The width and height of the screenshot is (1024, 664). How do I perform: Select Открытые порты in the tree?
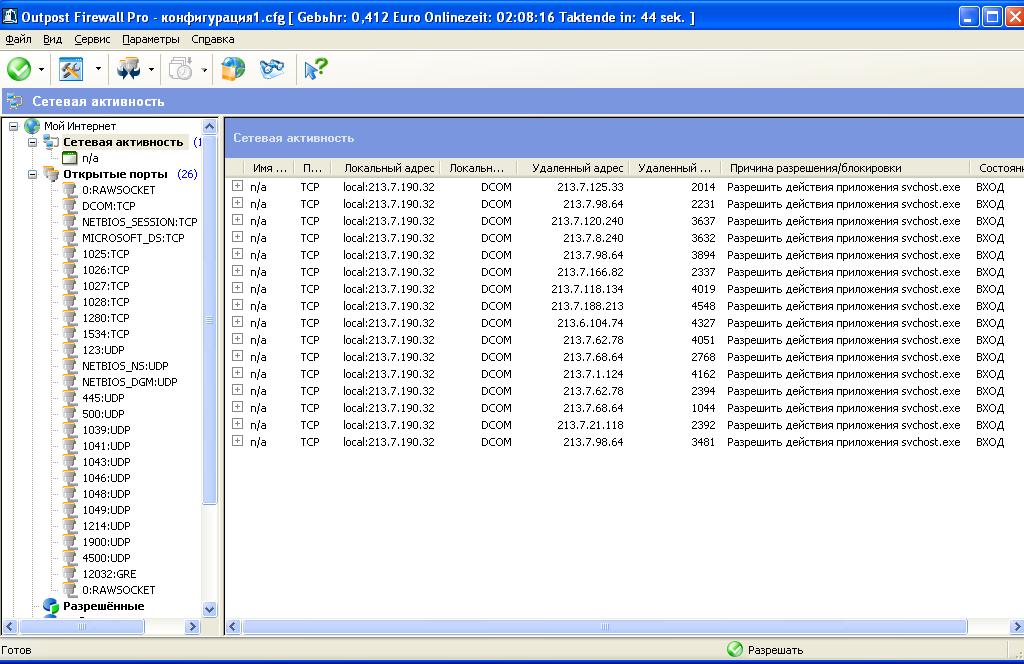coord(115,174)
